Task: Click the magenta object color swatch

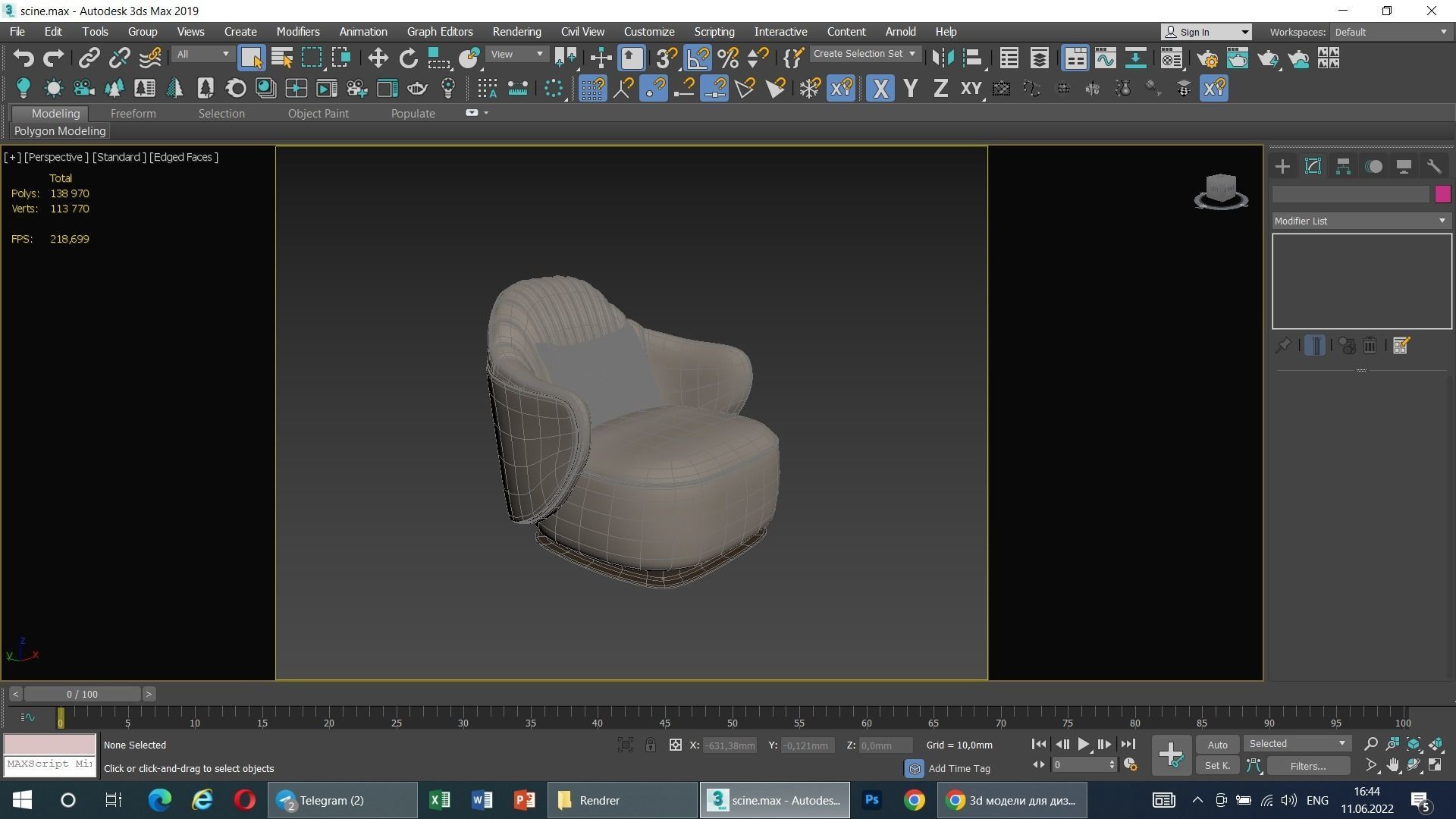Action: [1442, 194]
